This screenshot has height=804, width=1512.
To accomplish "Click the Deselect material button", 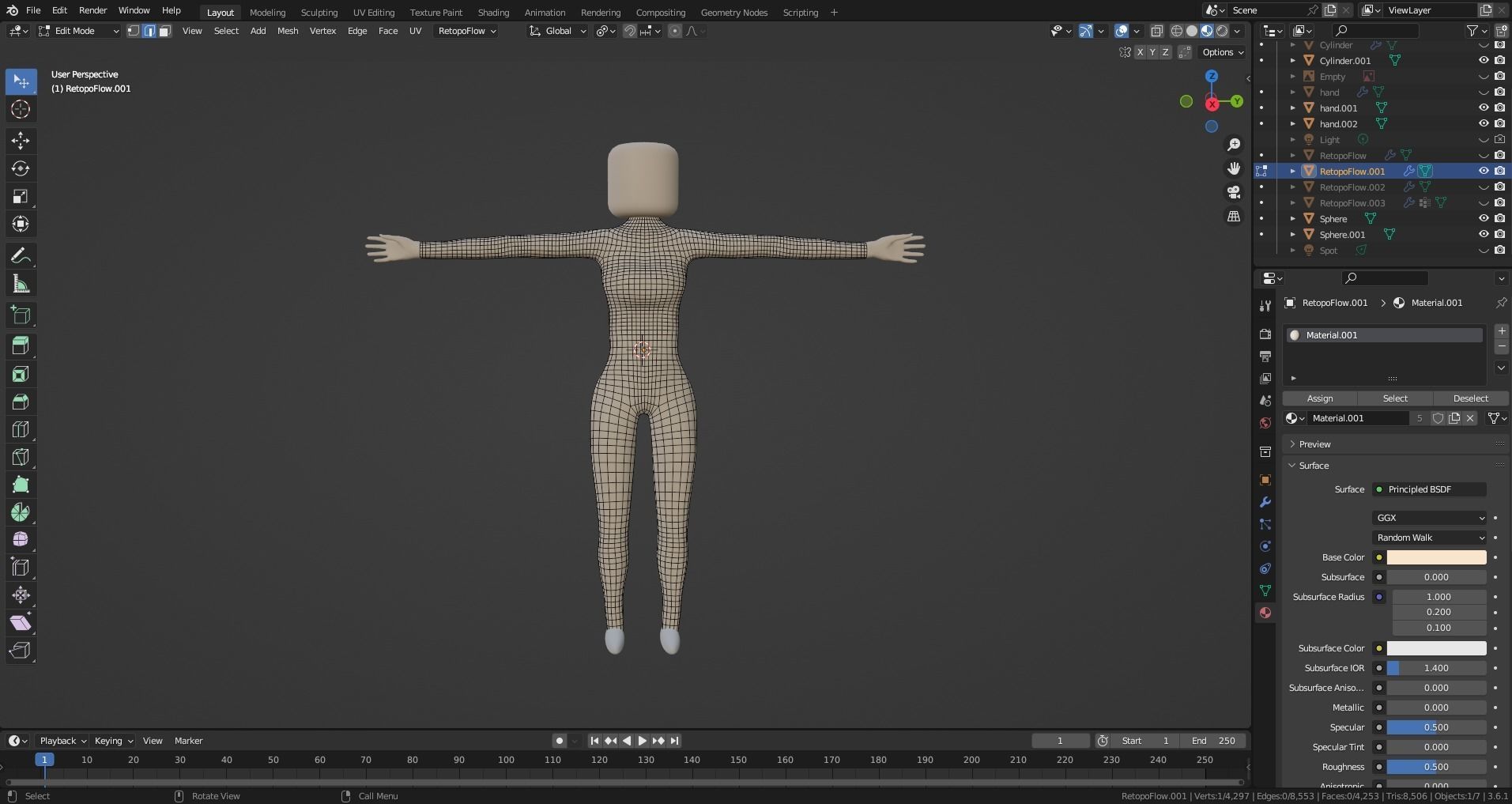I will (1470, 398).
